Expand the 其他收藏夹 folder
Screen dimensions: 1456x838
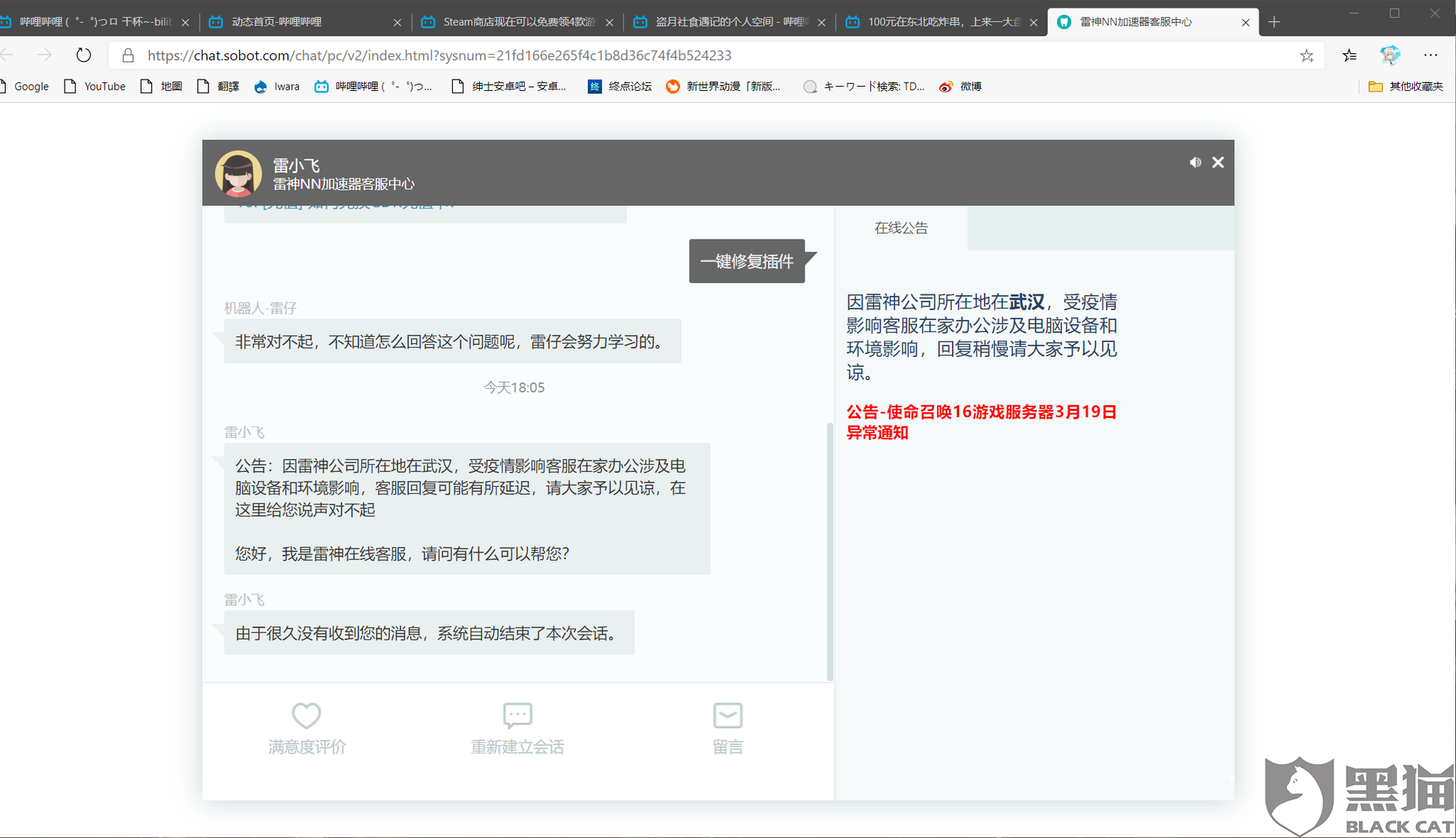pos(1406,86)
